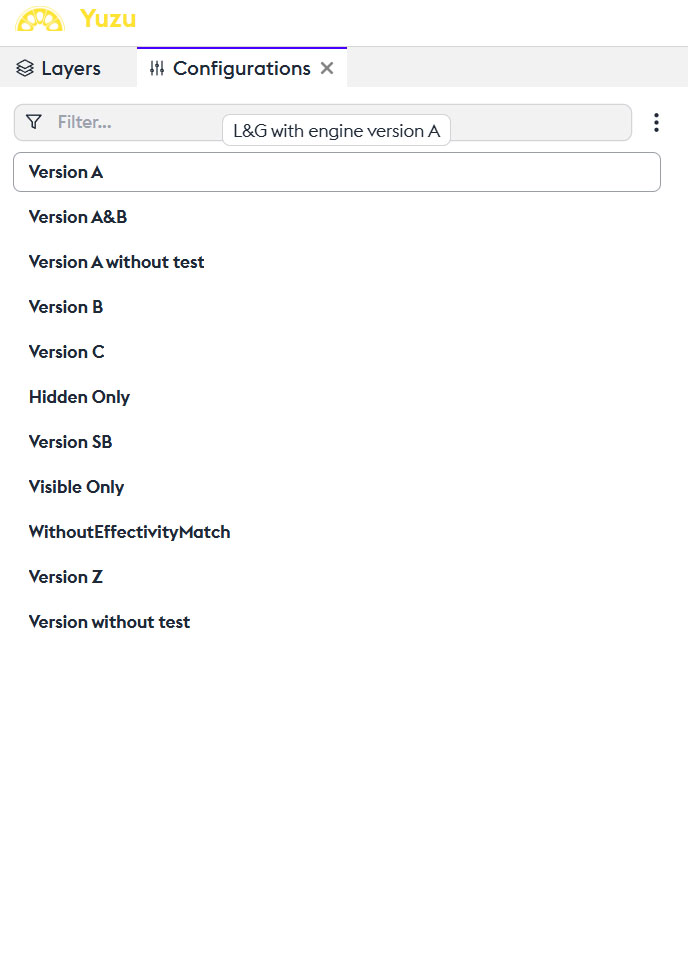Switch to the Layers tab
This screenshot has height=968, width=688.
tap(59, 69)
